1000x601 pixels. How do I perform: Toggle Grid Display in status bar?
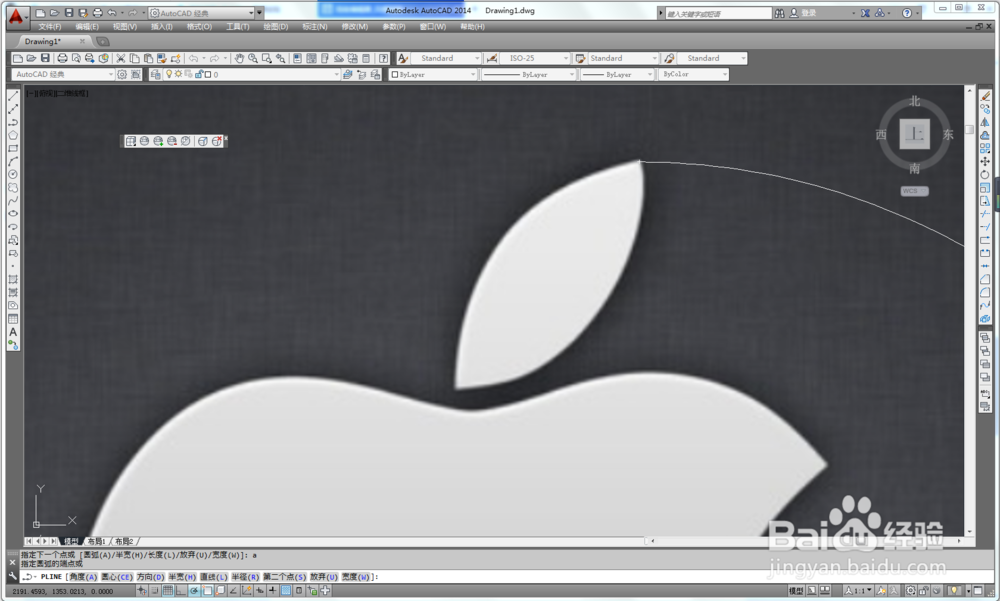point(168,591)
